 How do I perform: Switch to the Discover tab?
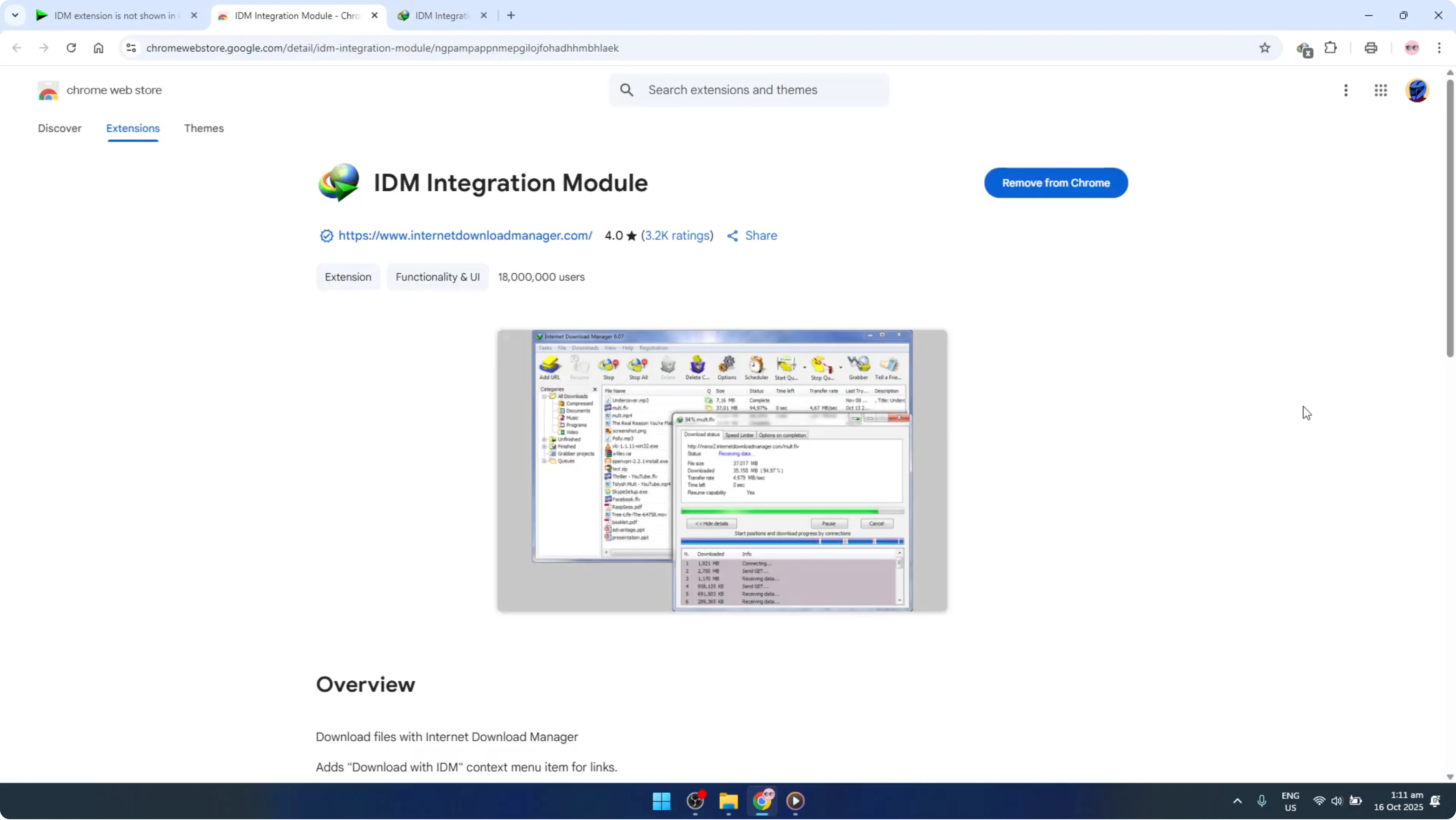coord(60,128)
